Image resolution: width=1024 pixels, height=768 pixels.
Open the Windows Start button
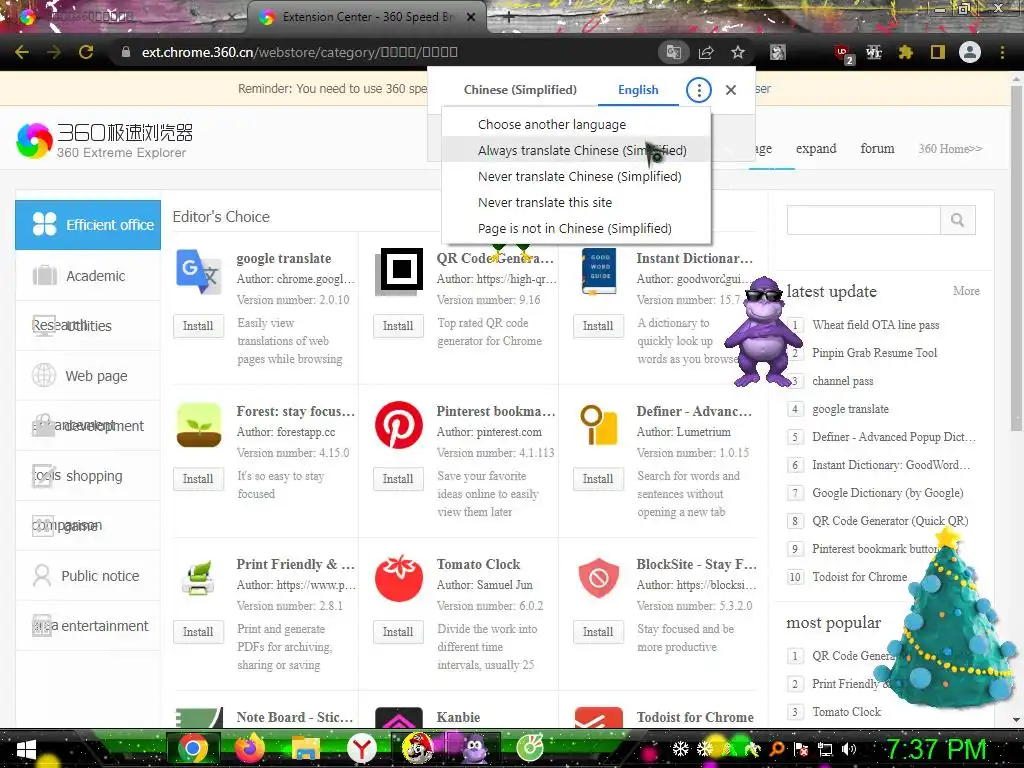(x=25, y=749)
